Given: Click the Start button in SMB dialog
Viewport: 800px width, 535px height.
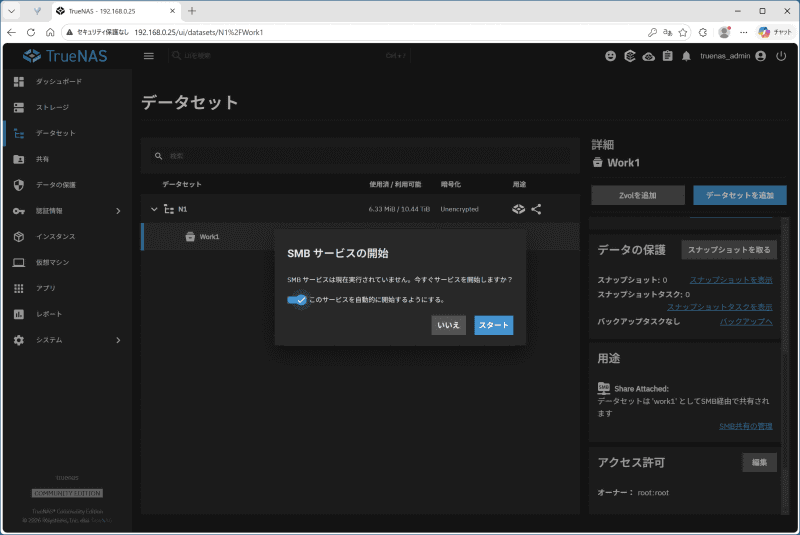Looking at the screenshot, I should [493, 325].
